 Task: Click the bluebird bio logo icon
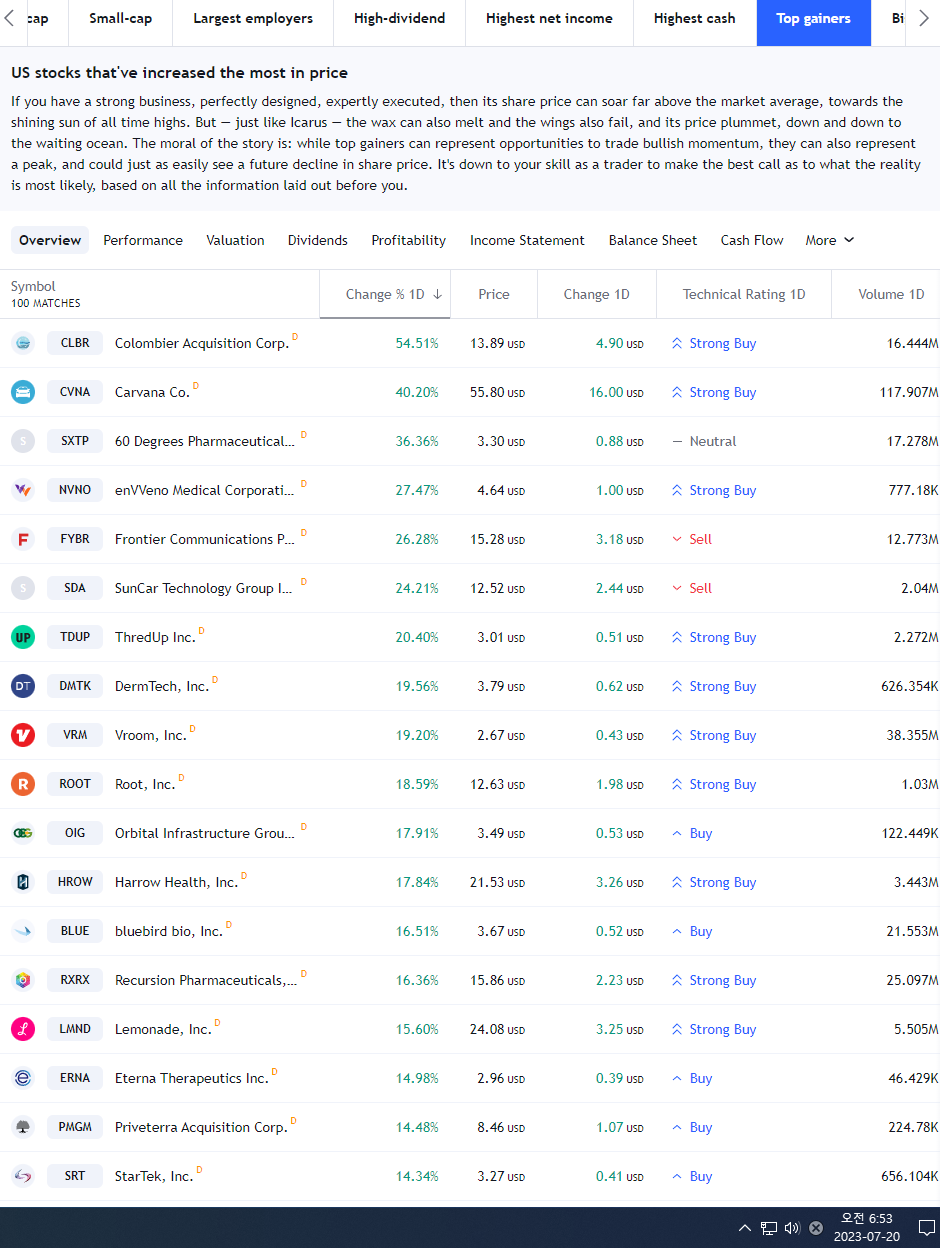23,931
